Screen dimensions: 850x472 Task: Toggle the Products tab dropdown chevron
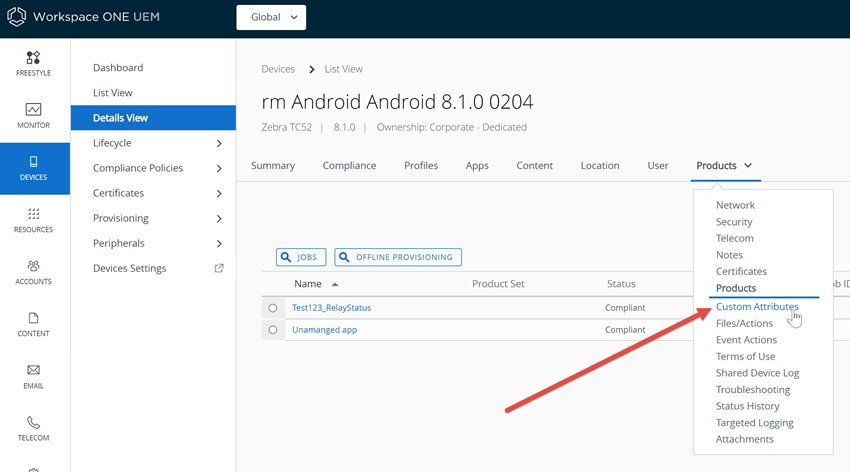(748, 165)
